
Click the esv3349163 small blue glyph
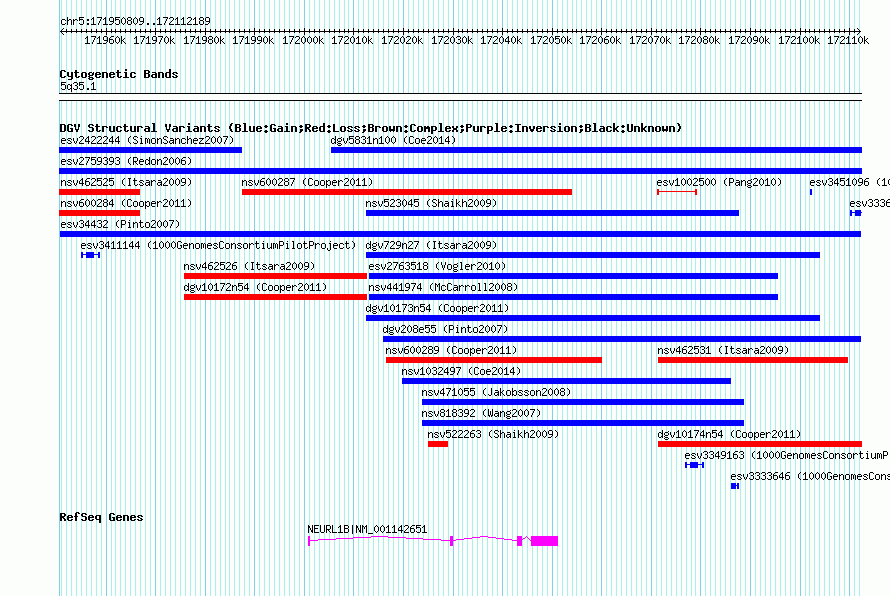point(694,465)
